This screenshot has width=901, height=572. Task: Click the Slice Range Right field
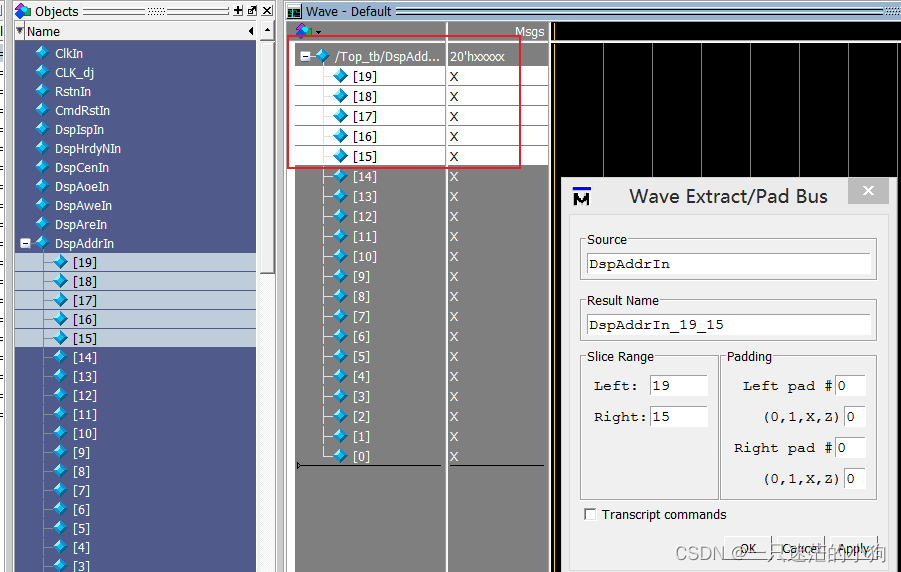click(x=679, y=417)
